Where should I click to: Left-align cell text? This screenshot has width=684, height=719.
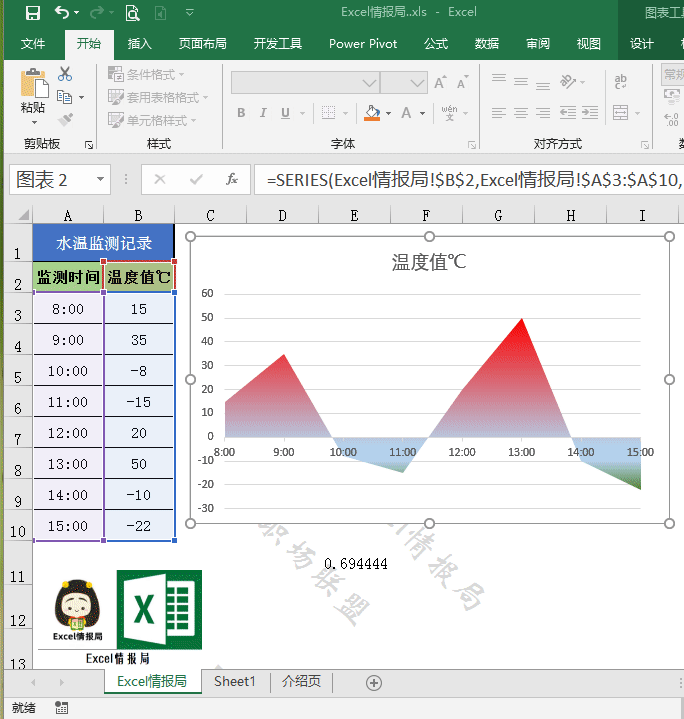499,113
